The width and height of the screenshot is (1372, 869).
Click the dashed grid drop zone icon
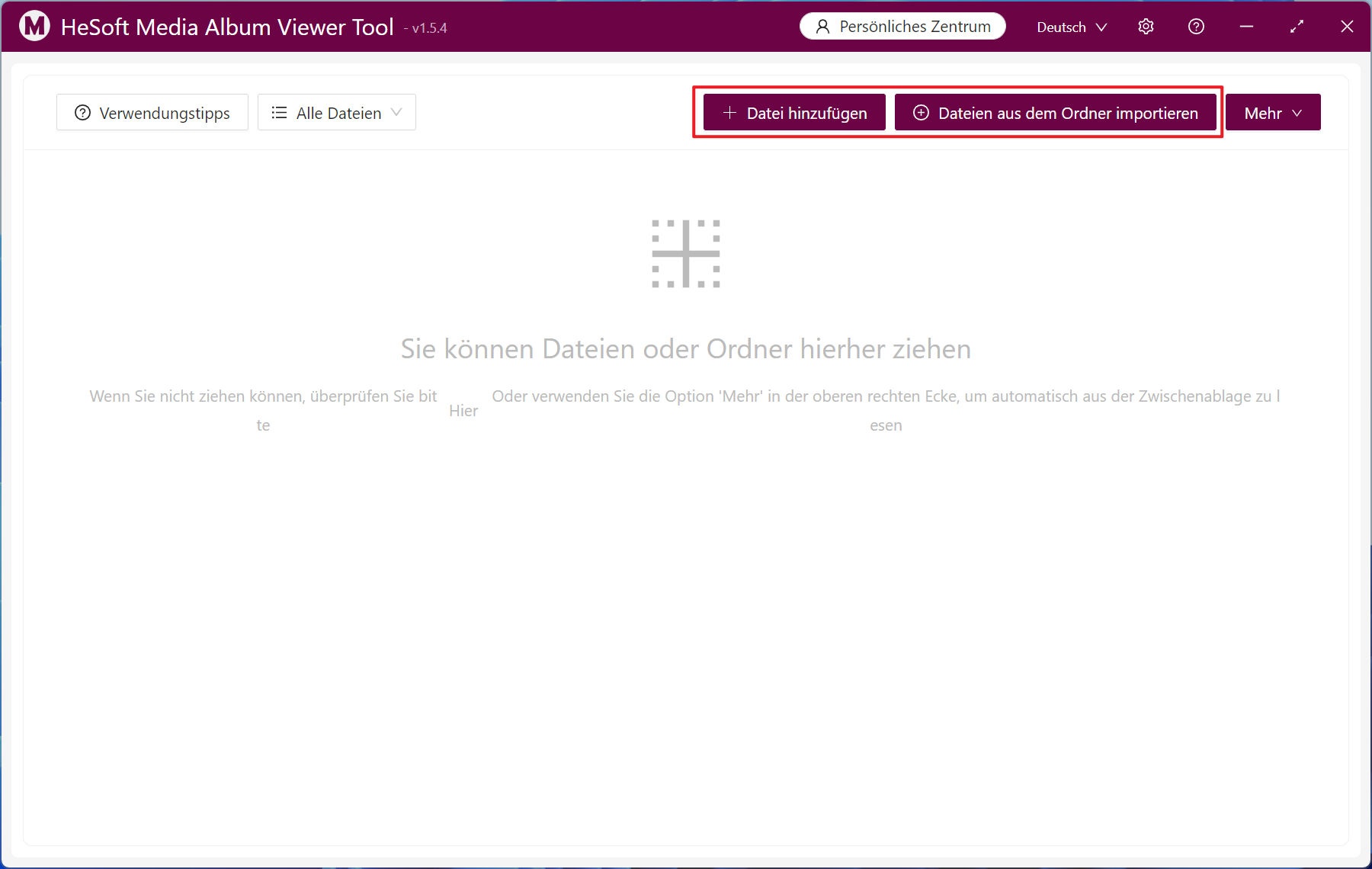point(685,254)
